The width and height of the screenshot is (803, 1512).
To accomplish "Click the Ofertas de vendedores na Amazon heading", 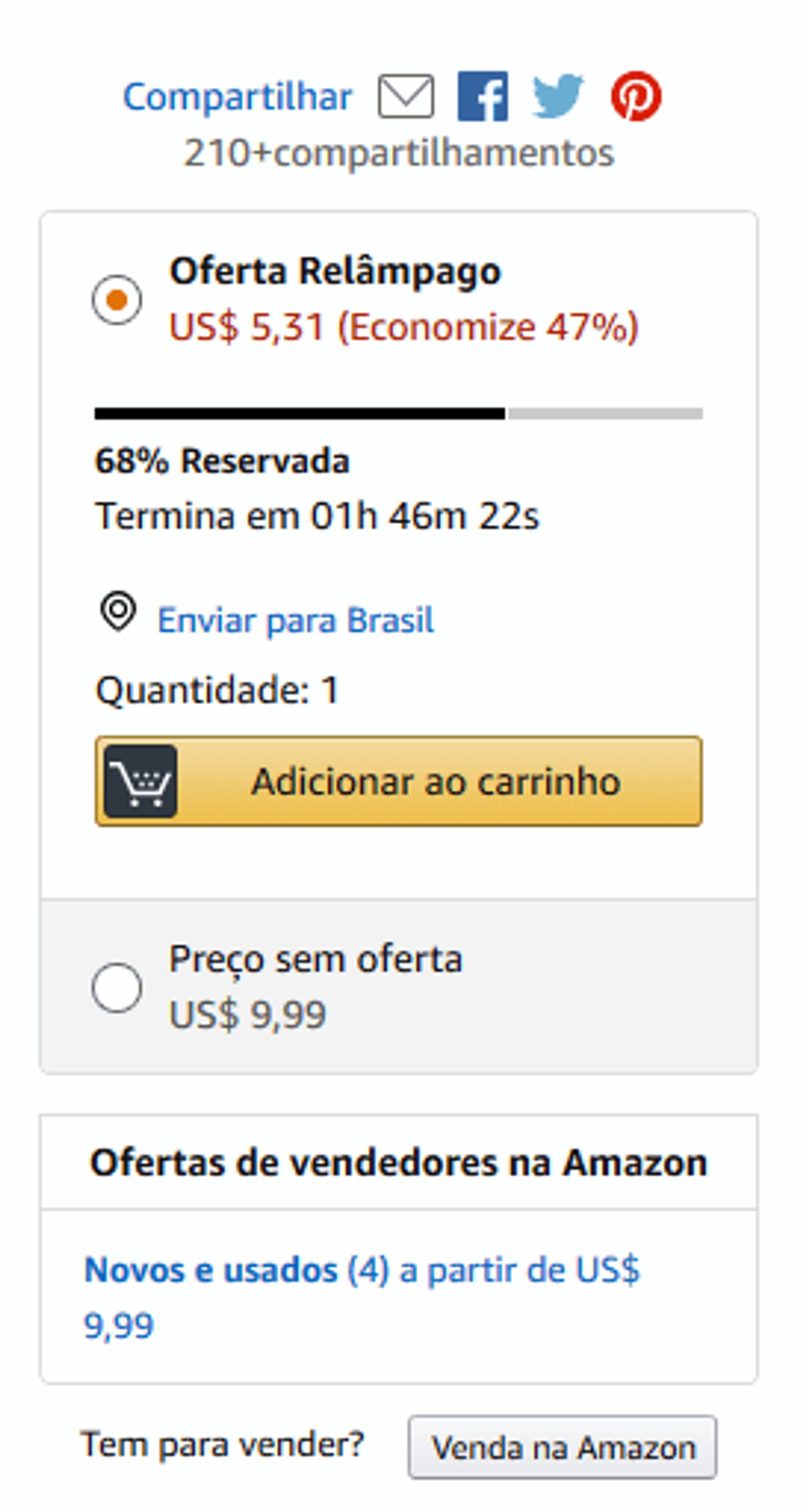I will point(398,1163).
